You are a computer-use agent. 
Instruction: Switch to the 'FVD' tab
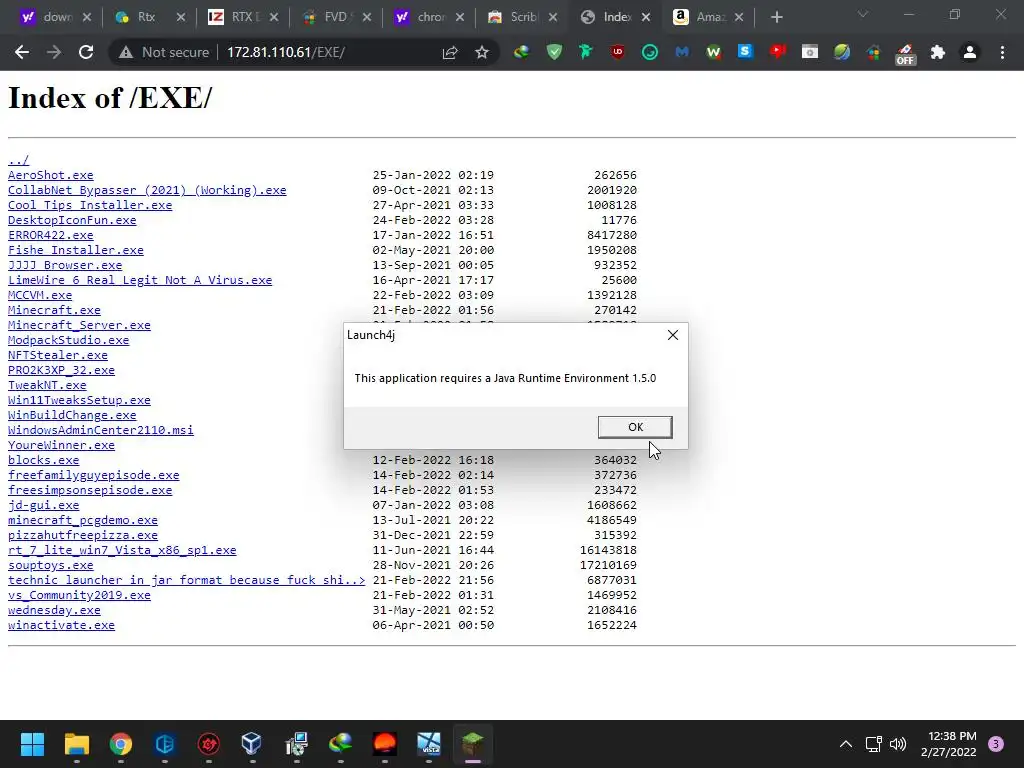[x=336, y=17]
